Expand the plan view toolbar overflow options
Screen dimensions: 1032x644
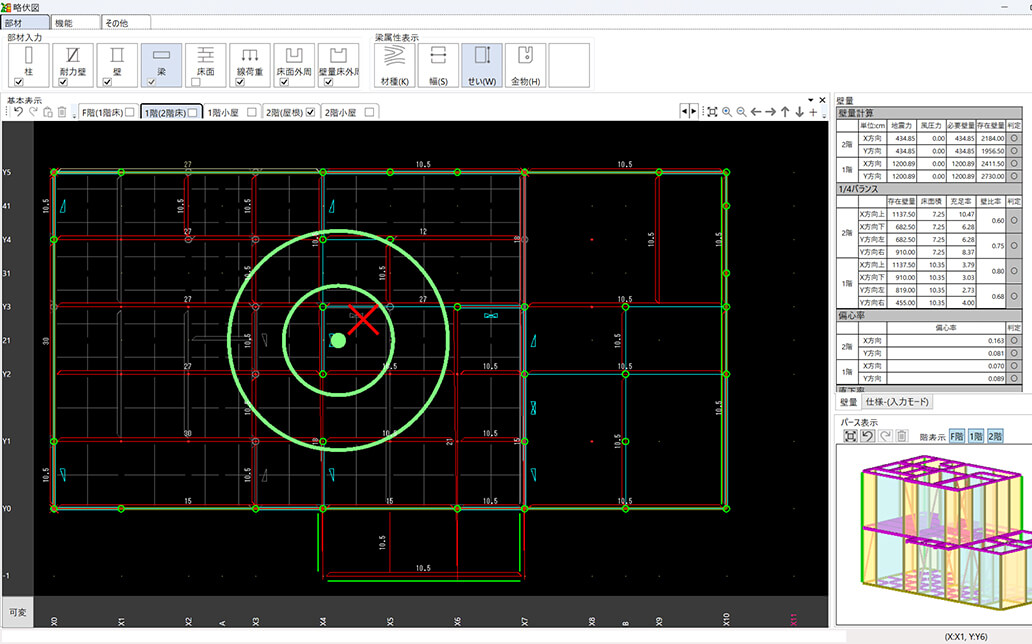click(x=825, y=114)
